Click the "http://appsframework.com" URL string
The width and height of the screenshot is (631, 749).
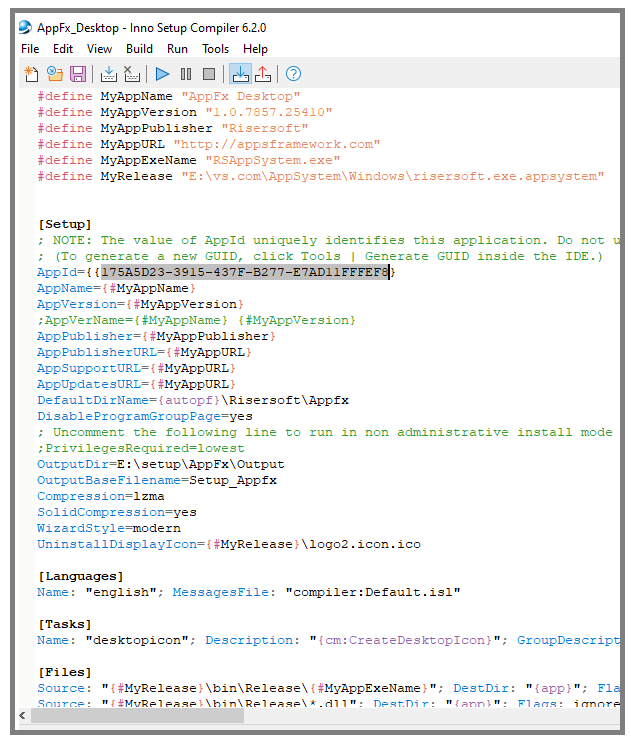(277, 144)
